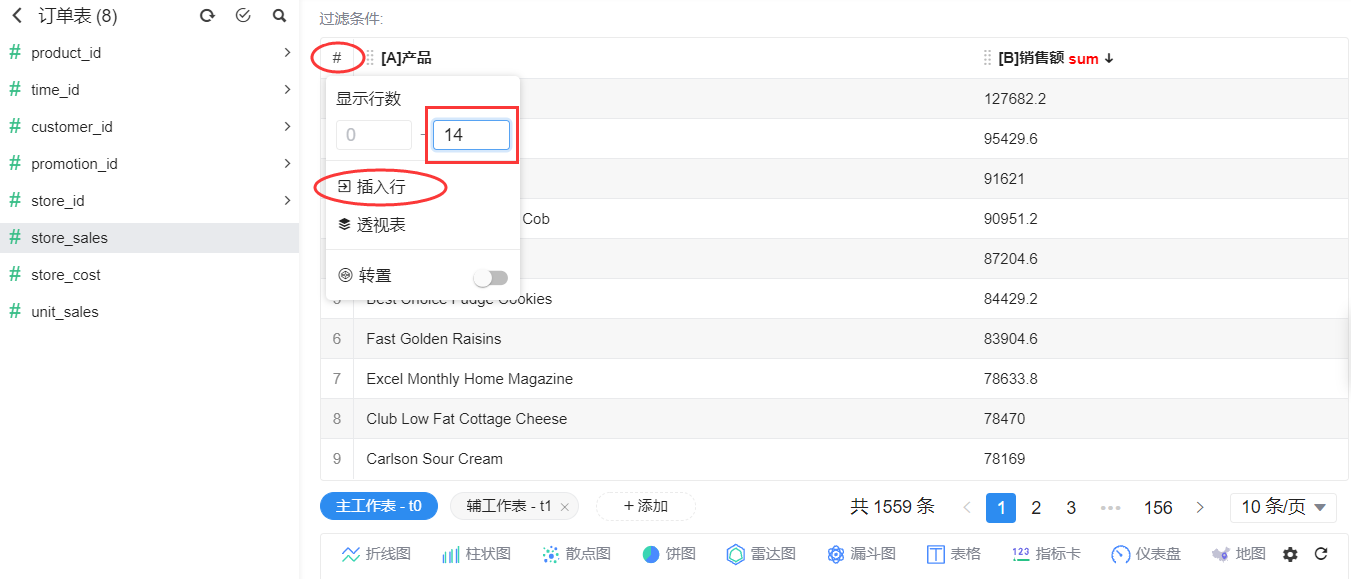Click the hash icon of customer_id
Viewport: 1351px width, 579px height.
pos(15,126)
